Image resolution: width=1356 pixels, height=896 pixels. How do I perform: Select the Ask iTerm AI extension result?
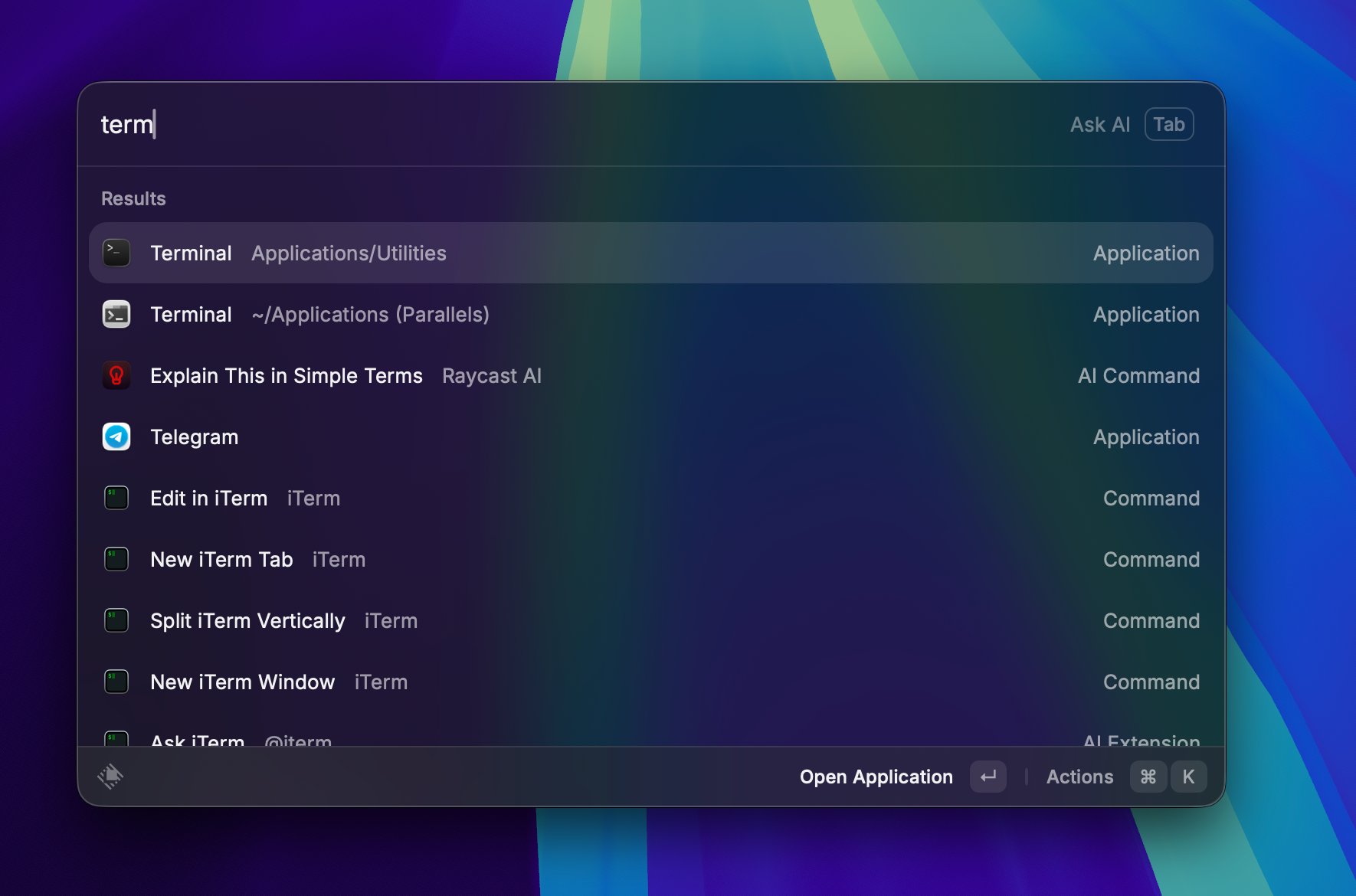tap(651, 737)
